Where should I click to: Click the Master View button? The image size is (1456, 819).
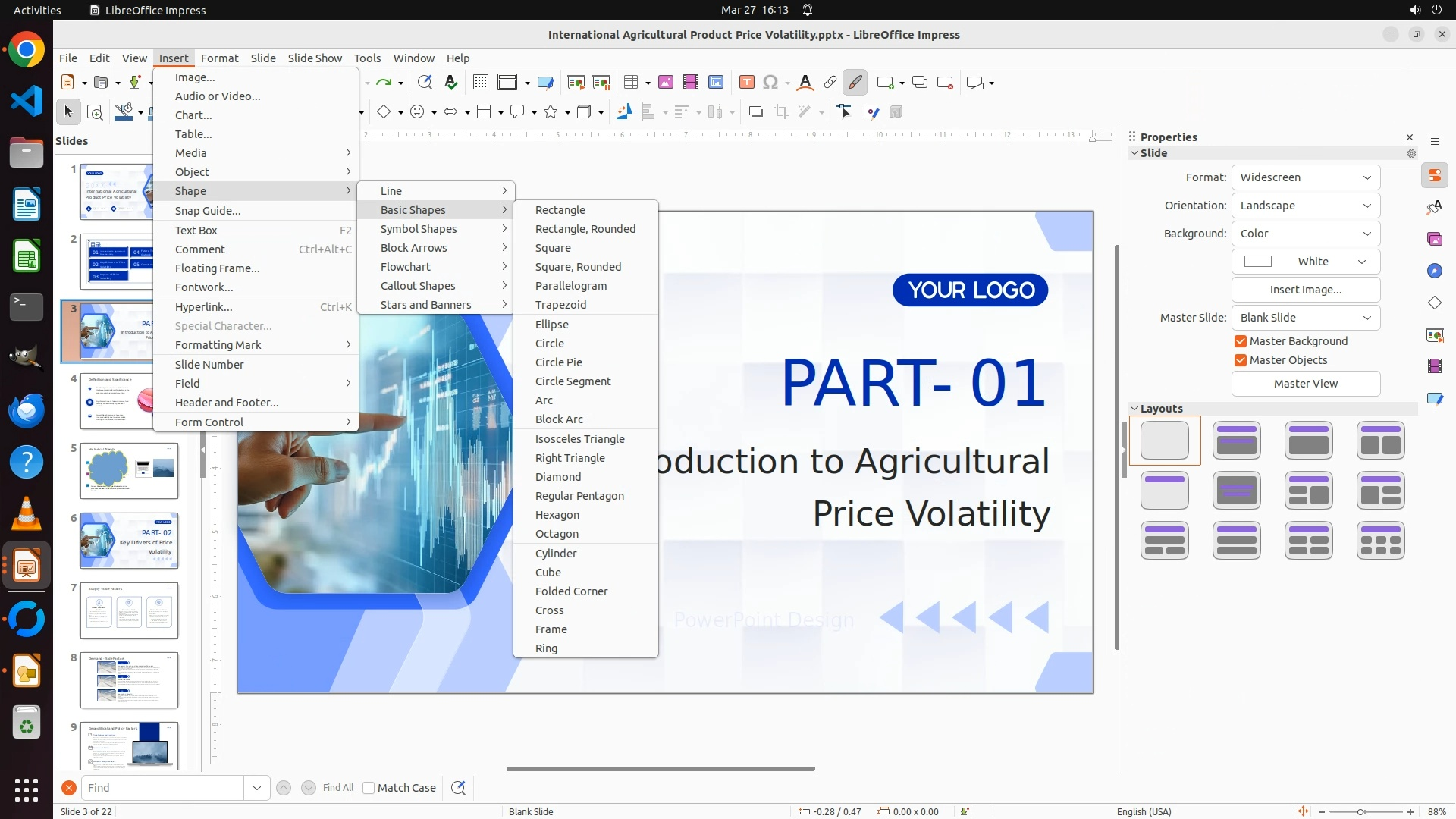pyautogui.click(x=1305, y=384)
